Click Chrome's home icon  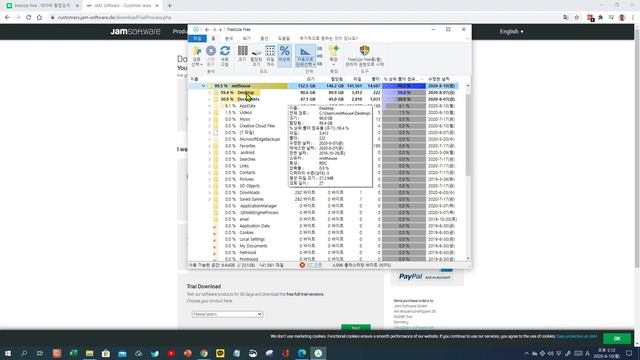click(x=39, y=18)
